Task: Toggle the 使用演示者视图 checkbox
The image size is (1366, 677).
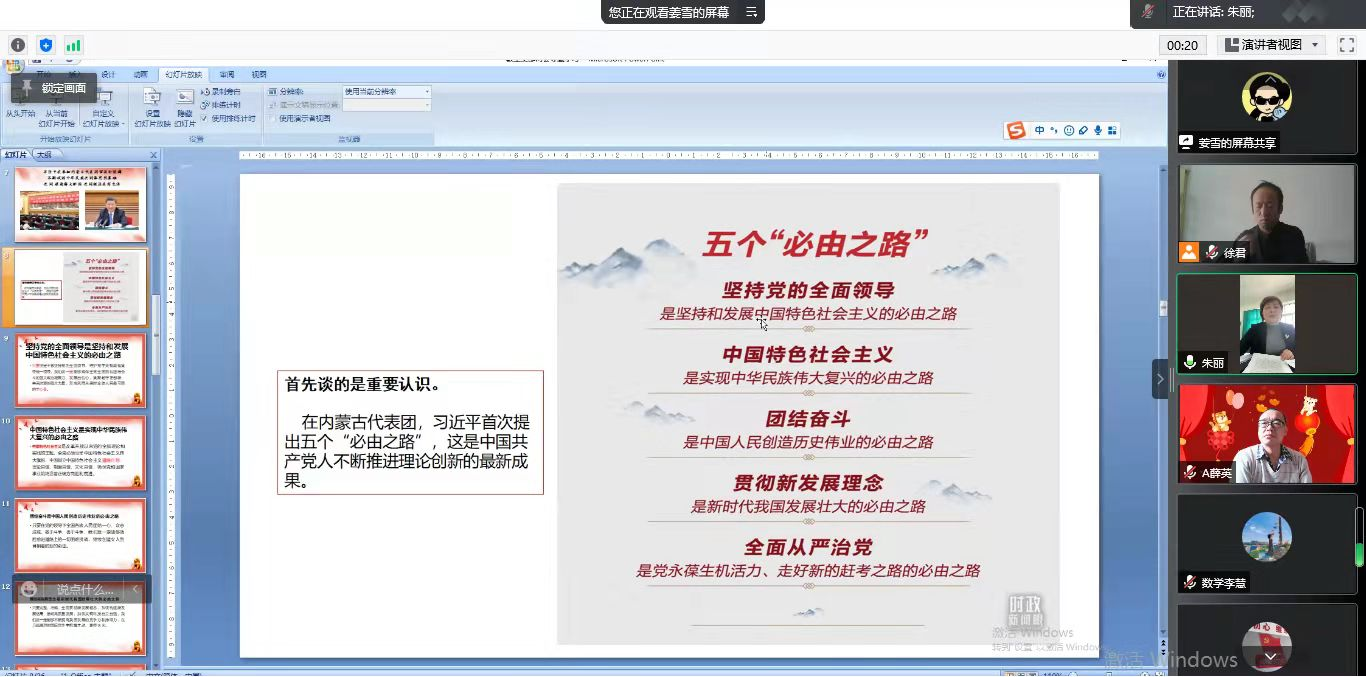Action: click(272, 118)
